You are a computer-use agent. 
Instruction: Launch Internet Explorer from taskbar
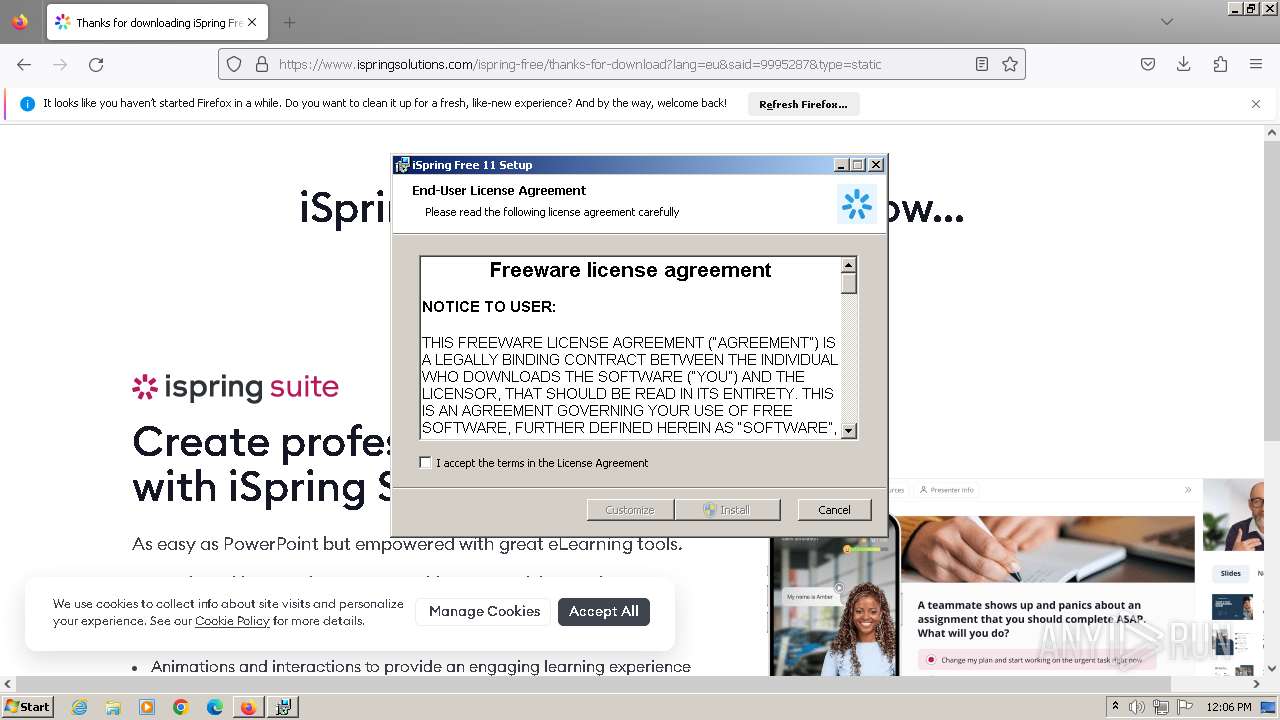[x=79, y=707]
